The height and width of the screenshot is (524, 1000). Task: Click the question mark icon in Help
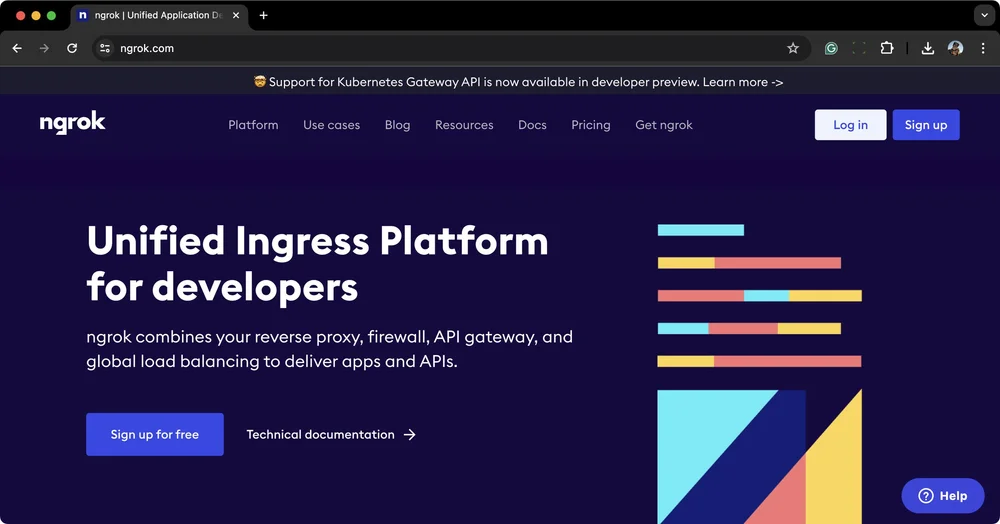click(x=925, y=495)
